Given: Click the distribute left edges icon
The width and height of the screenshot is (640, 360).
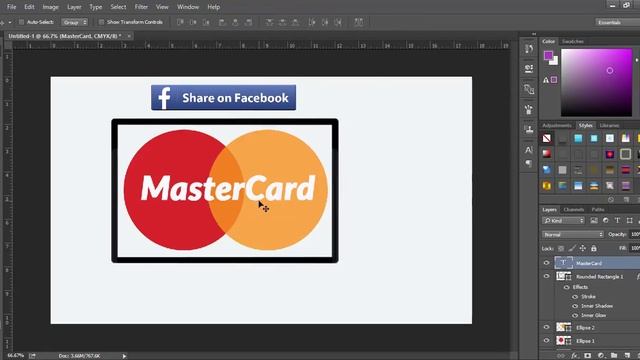Looking at the screenshot, I should (x=312, y=22).
